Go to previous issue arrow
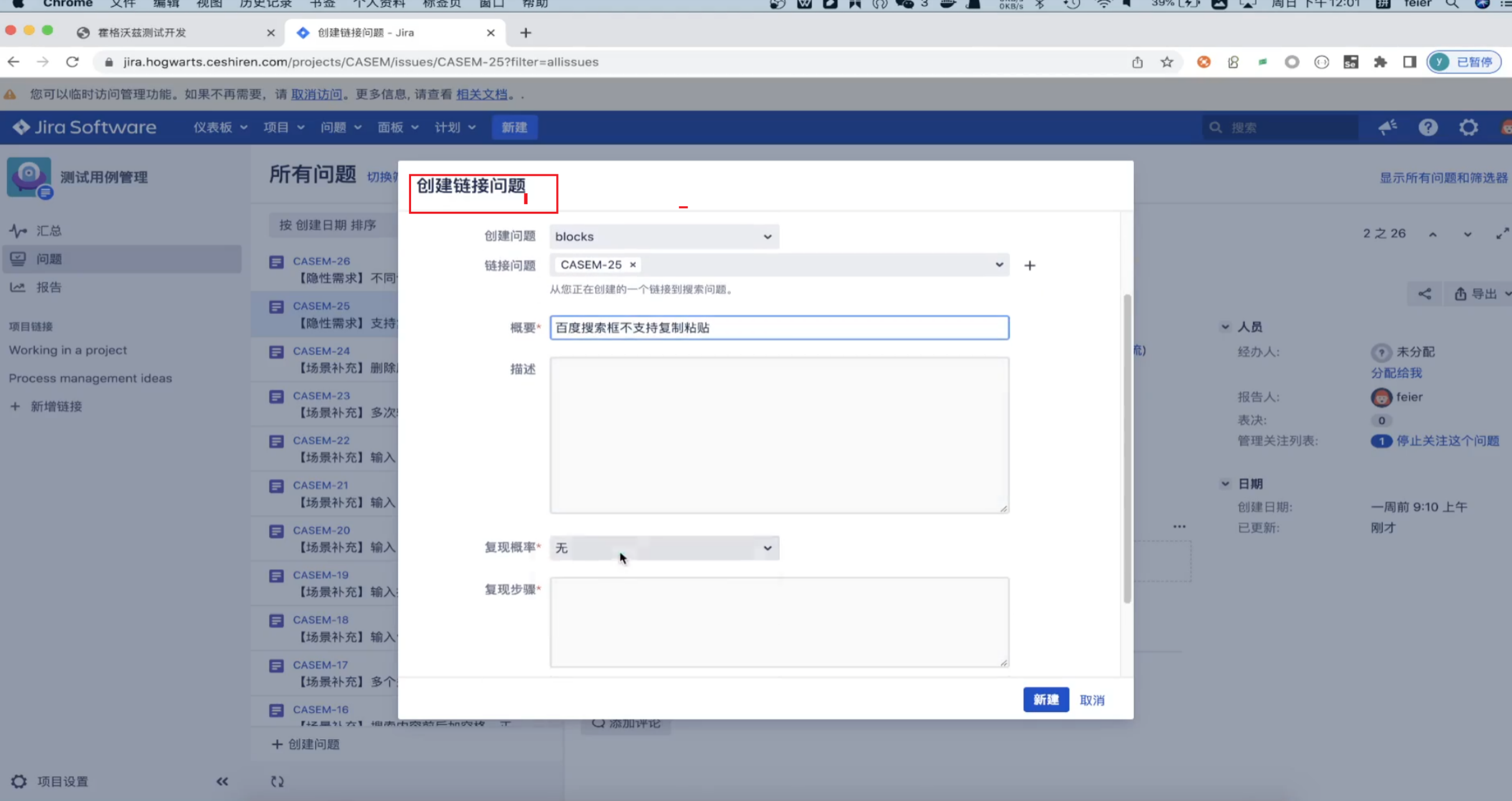This screenshot has height=801, width=1512. click(1433, 234)
